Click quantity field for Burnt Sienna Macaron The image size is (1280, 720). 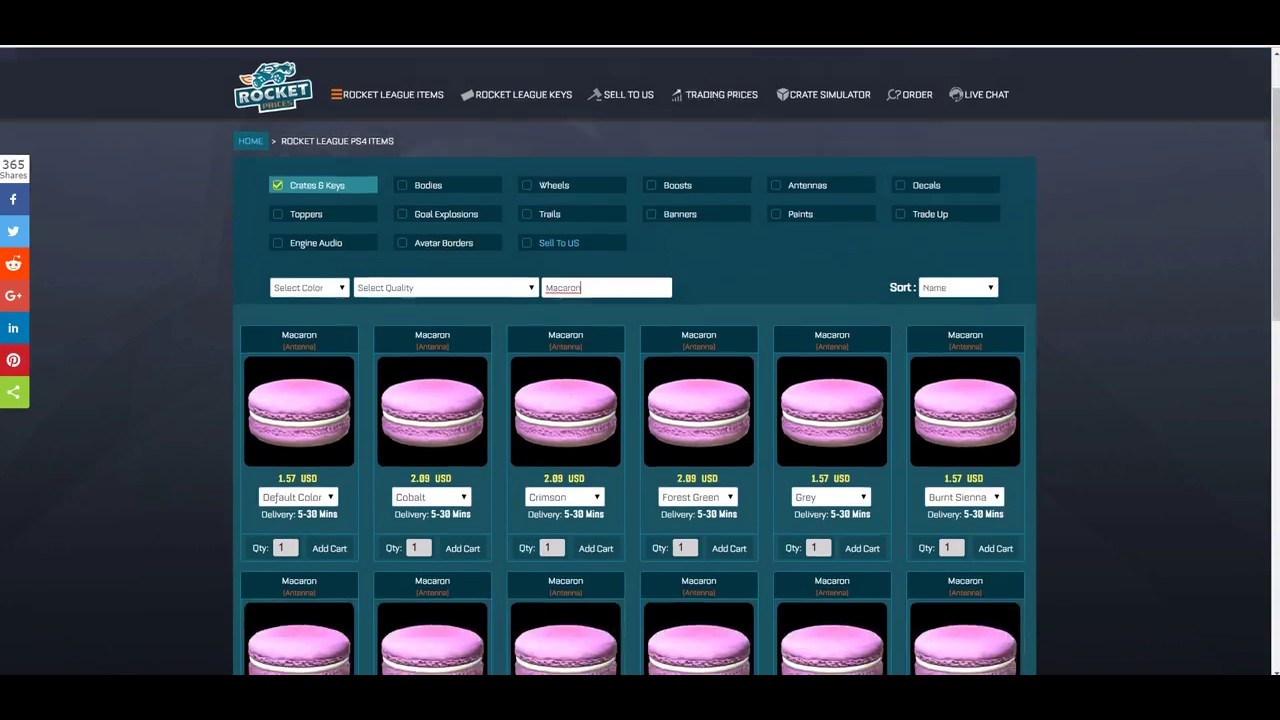point(952,548)
